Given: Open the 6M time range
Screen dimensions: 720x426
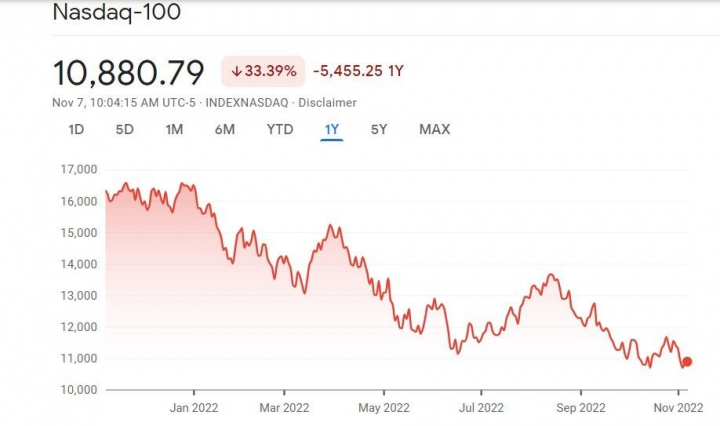Looking at the screenshot, I should (224, 129).
